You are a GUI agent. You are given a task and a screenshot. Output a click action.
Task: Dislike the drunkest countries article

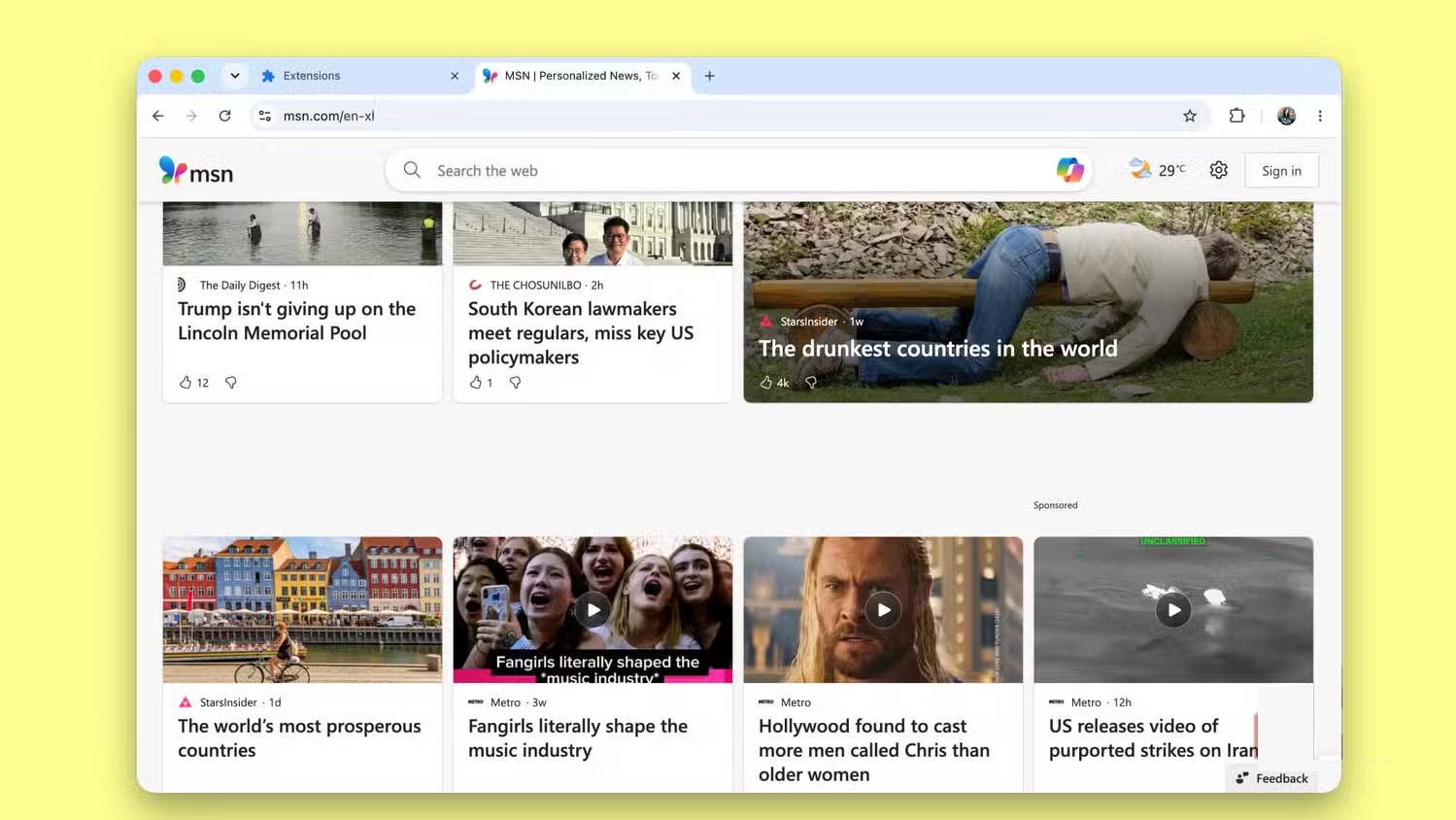point(811,383)
